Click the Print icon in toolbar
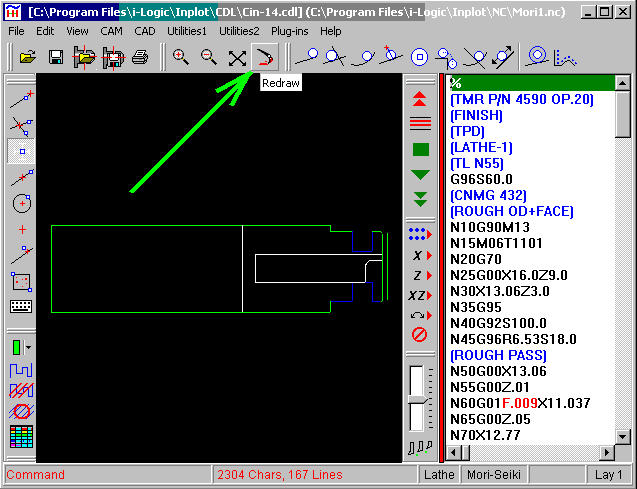Viewport: 637px width, 489px height. [x=140, y=57]
